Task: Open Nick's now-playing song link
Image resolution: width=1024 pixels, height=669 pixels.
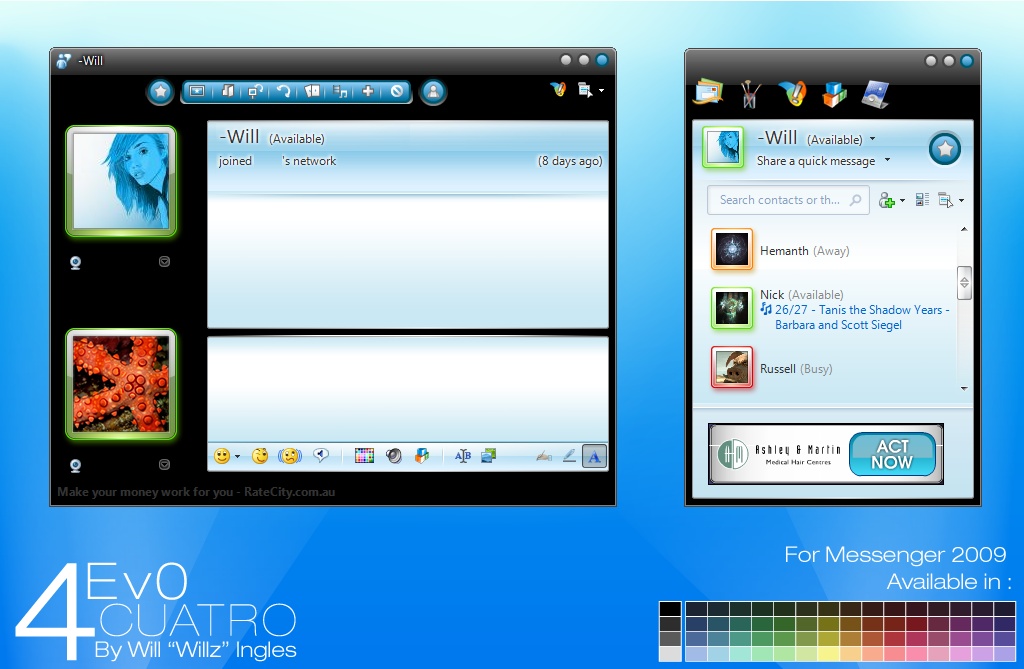Action: point(855,318)
